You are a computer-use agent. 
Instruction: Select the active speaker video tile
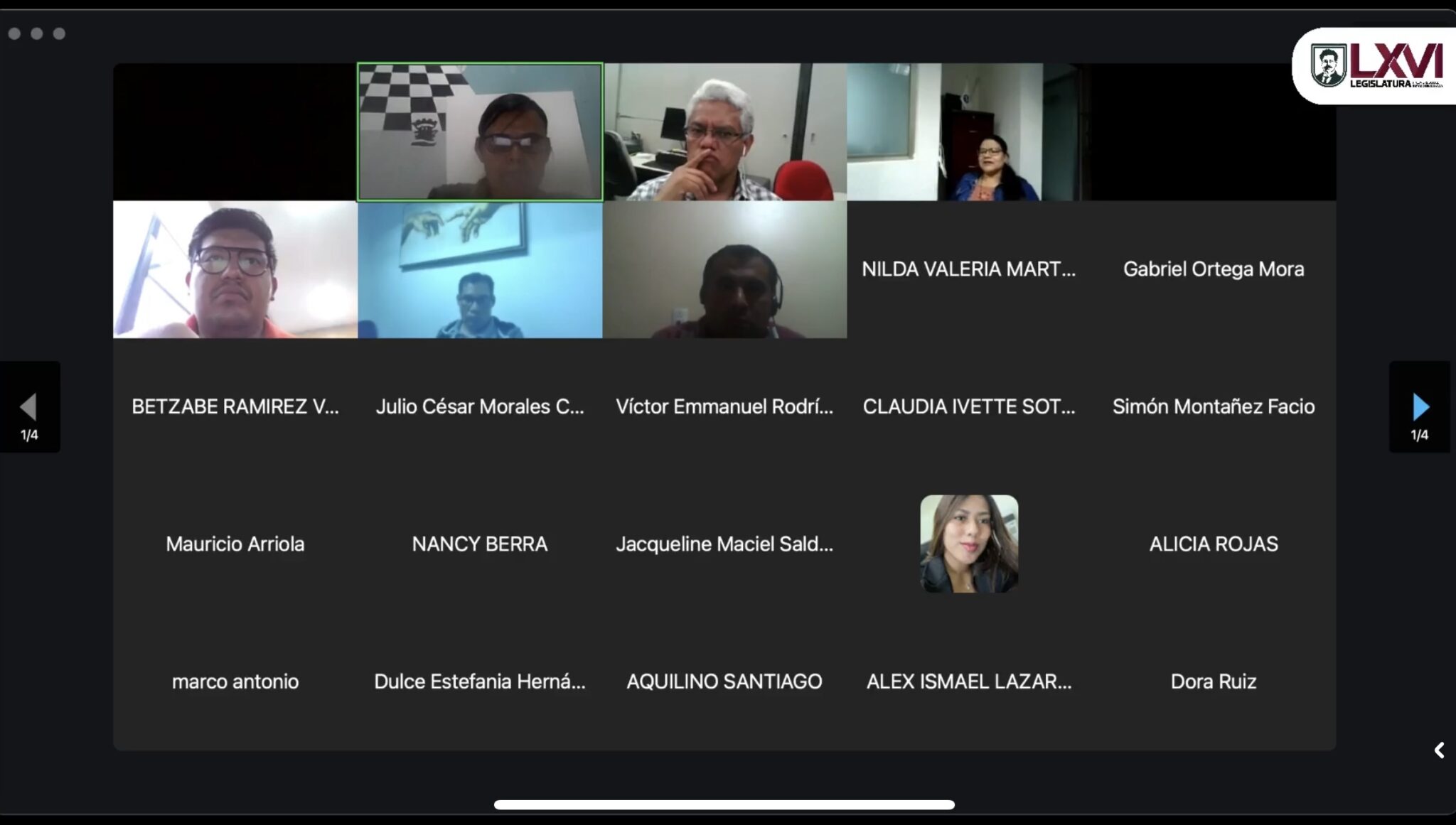coord(480,132)
